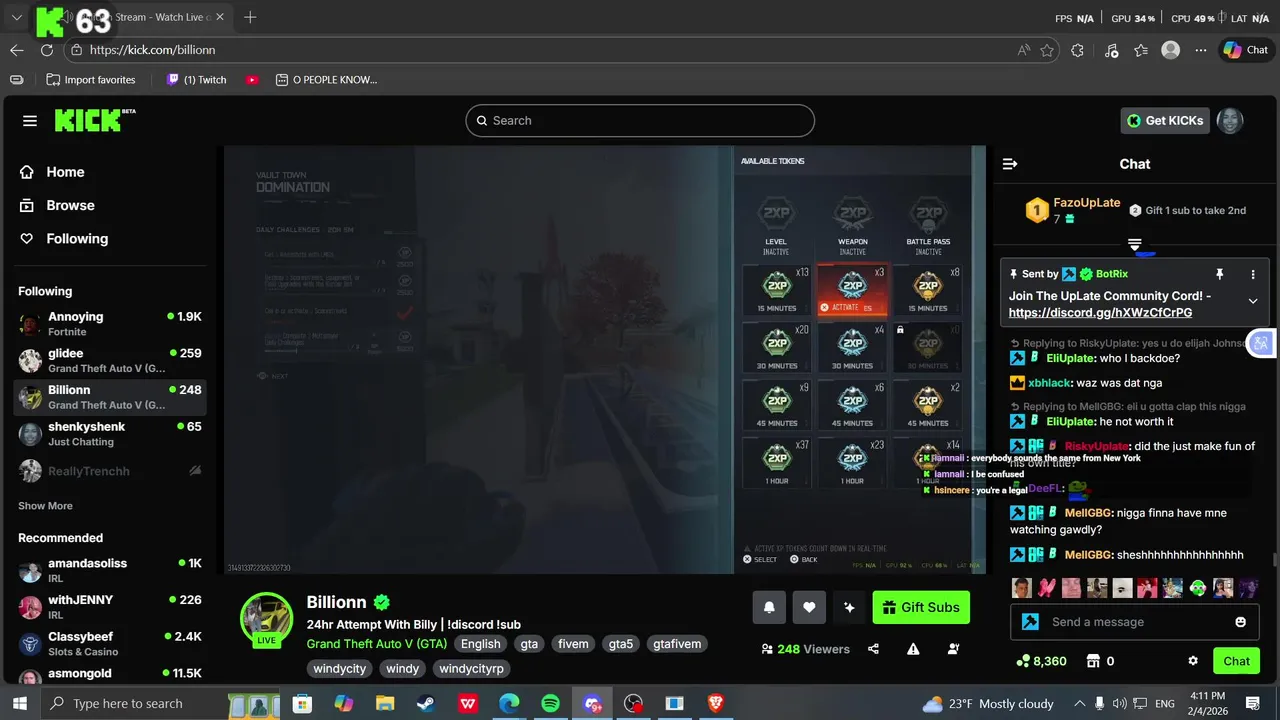The image size is (1280, 720).
Task: Click username xbhlack in chat
Action: coord(1050,383)
